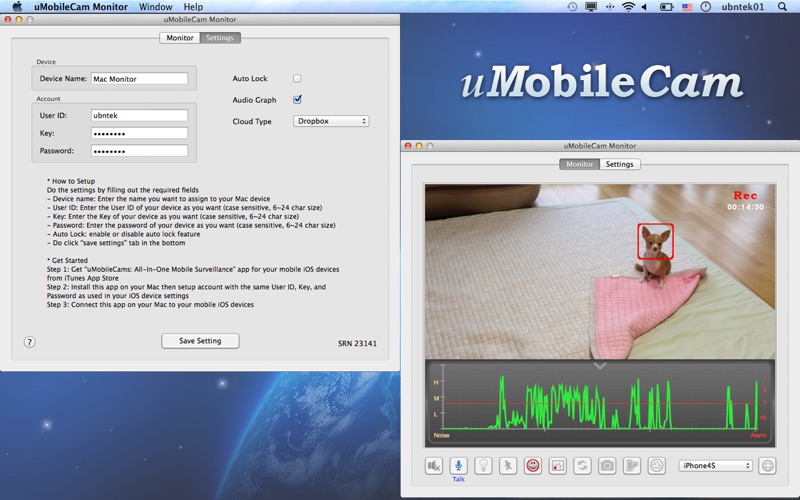
Task: Click the cloud upload icon
Action: (657, 465)
